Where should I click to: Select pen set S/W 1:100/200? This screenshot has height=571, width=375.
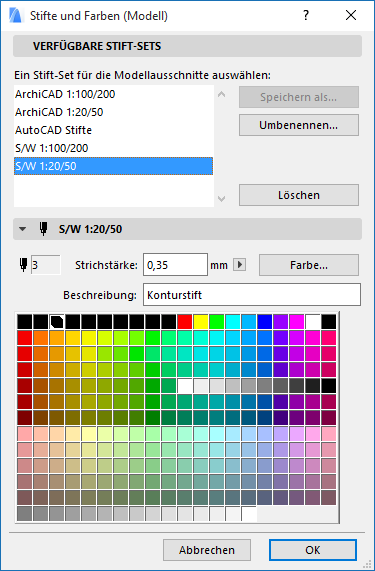point(113,148)
